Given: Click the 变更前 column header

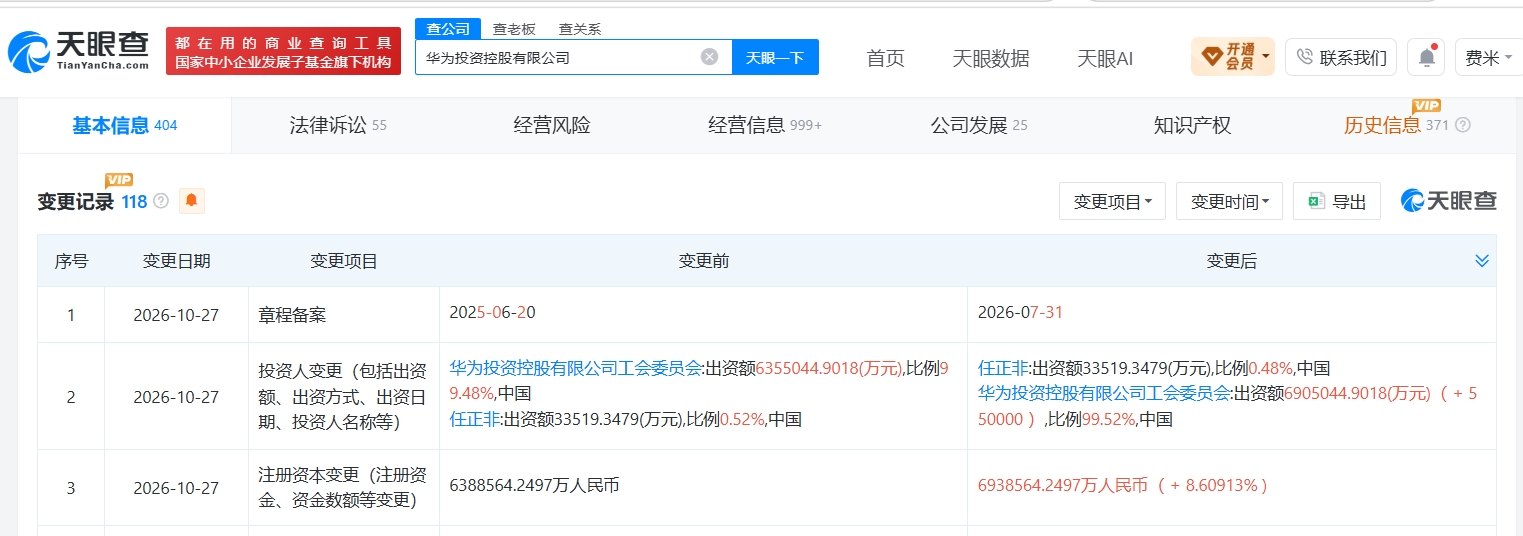Looking at the screenshot, I should pos(703,261).
